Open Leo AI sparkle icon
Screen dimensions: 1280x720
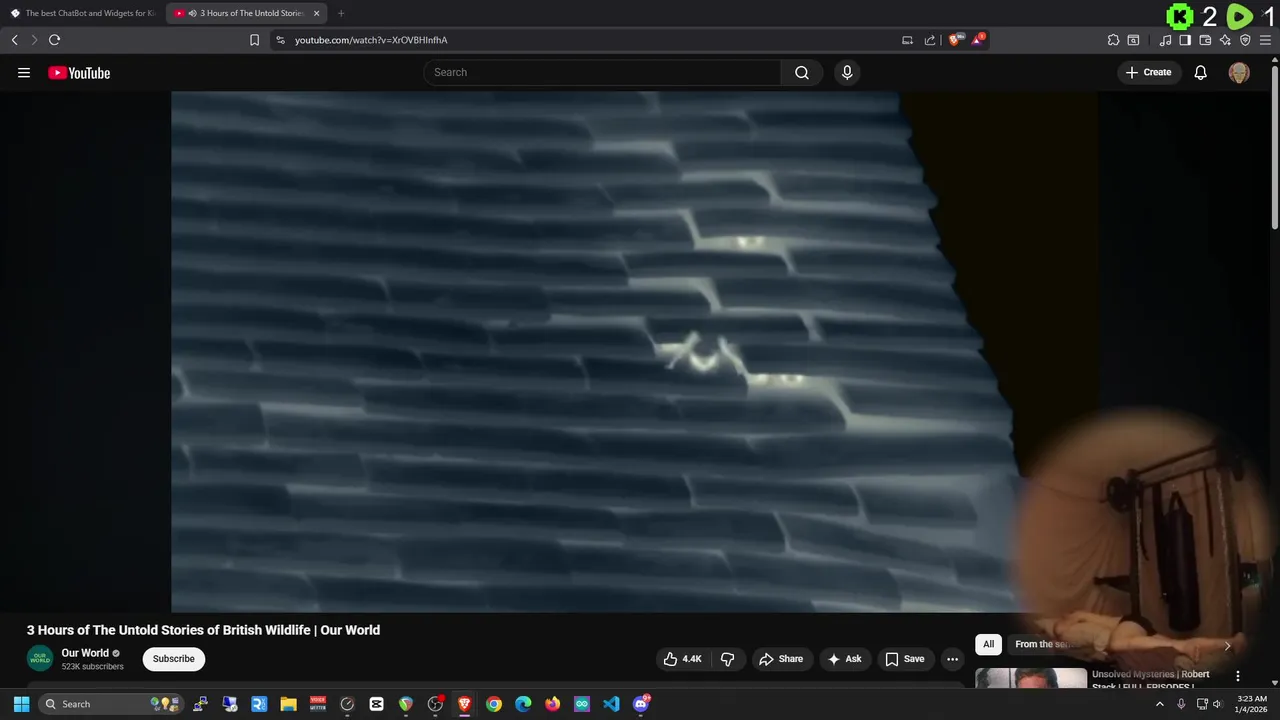pos(1225,40)
